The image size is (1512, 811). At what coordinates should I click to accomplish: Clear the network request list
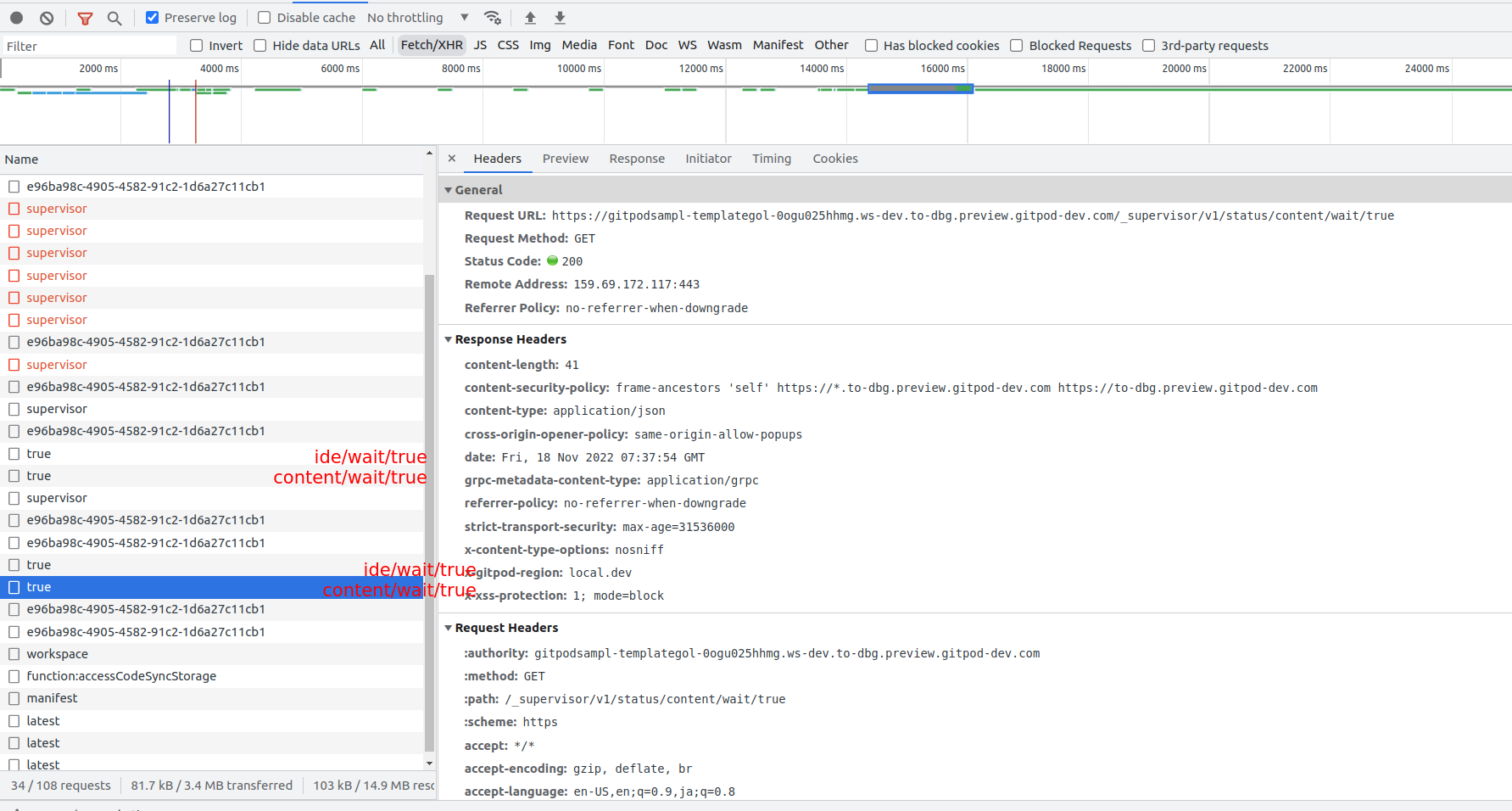pos(47,17)
